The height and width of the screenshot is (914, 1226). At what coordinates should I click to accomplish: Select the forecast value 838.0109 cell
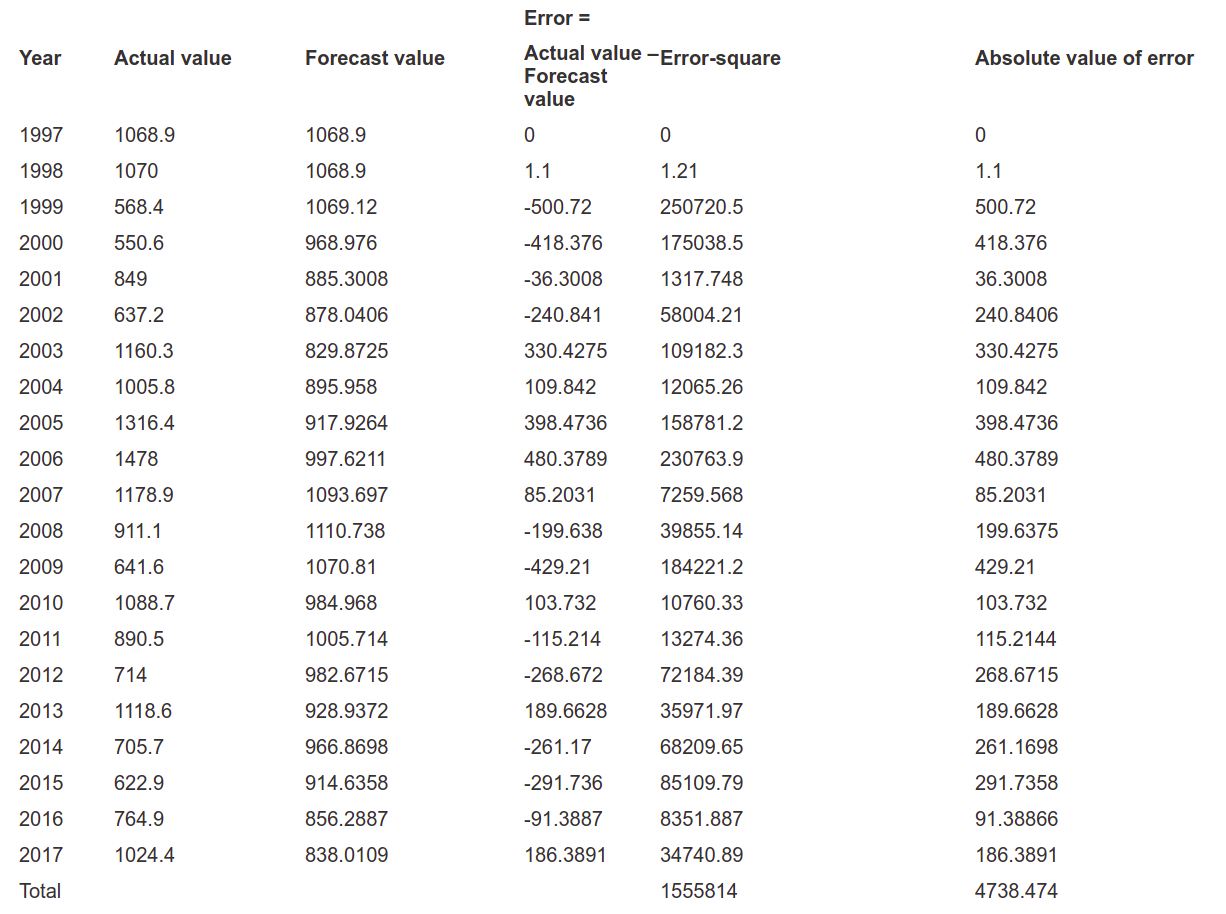(347, 855)
